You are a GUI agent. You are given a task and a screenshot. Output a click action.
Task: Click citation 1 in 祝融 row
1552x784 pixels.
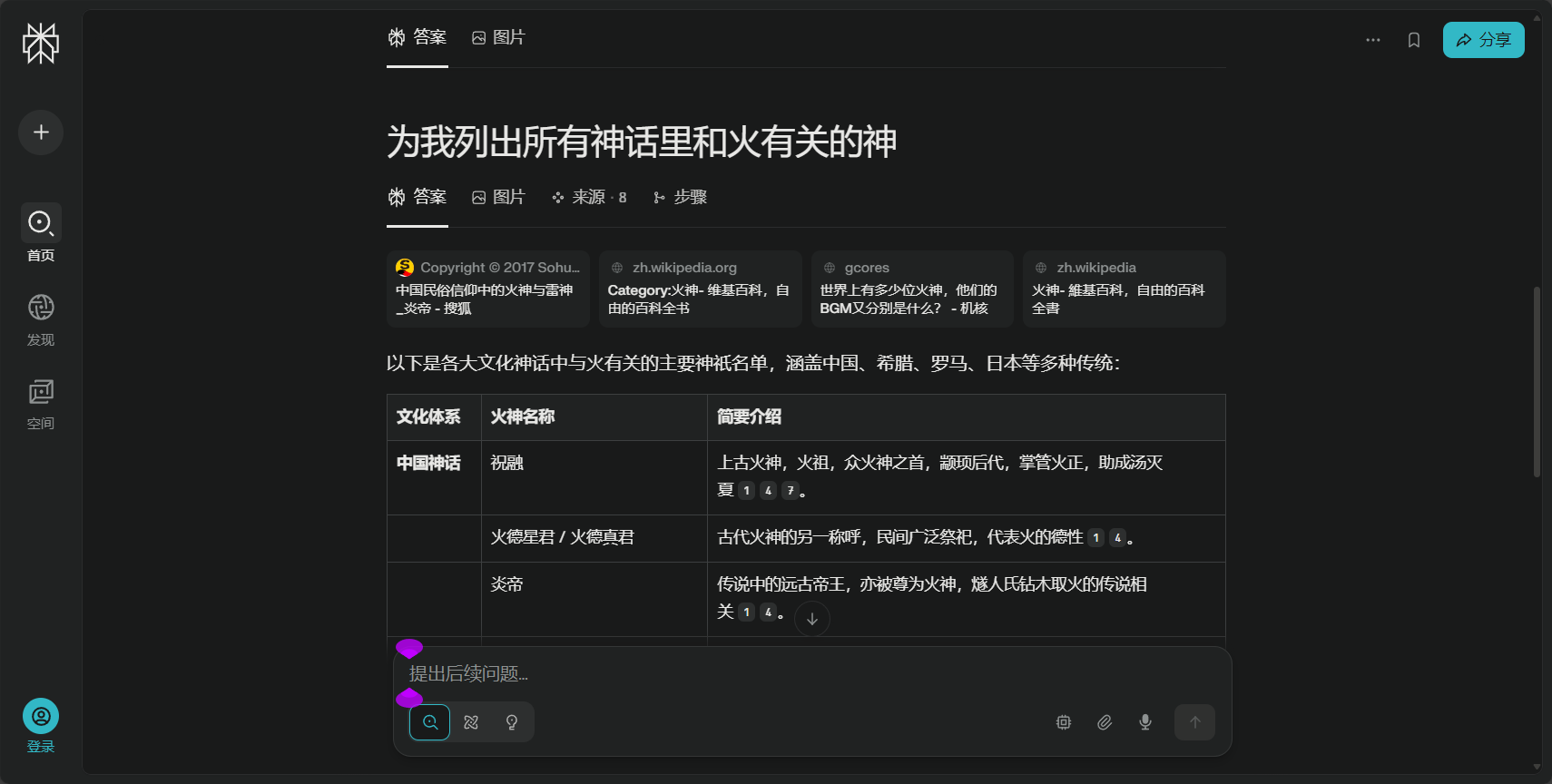click(x=746, y=491)
